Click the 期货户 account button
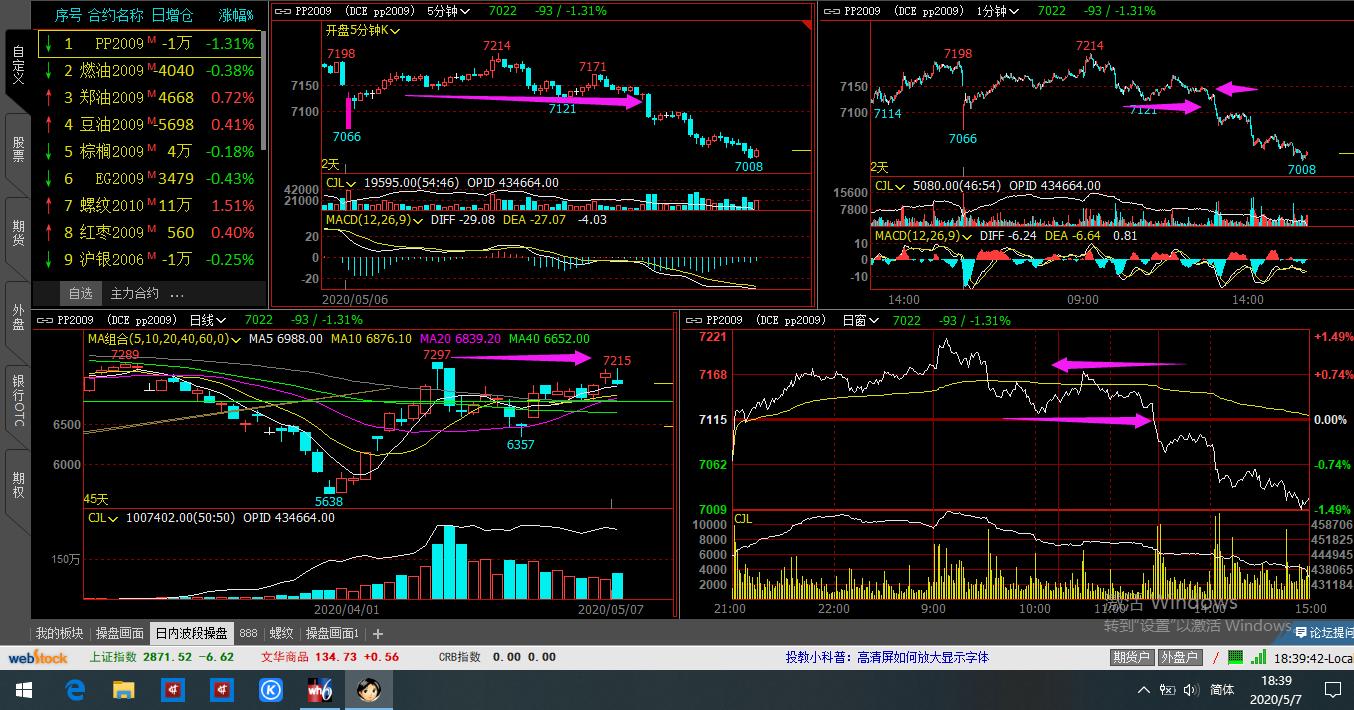This screenshot has height=710, width=1354. [1131, 658]
